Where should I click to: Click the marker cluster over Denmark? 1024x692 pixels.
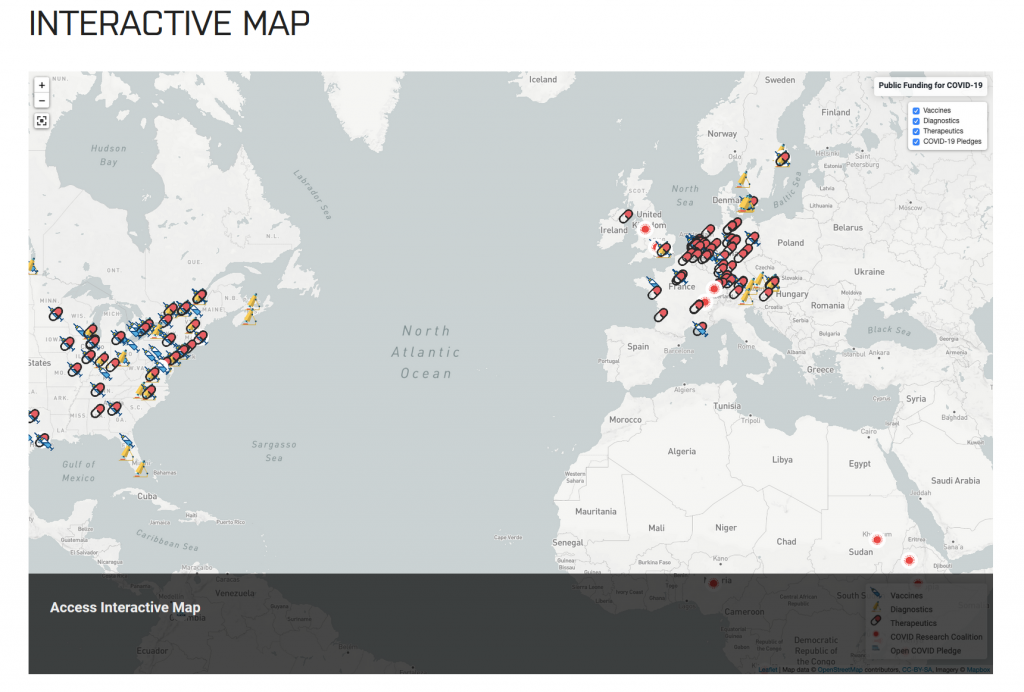pos(748,204)
